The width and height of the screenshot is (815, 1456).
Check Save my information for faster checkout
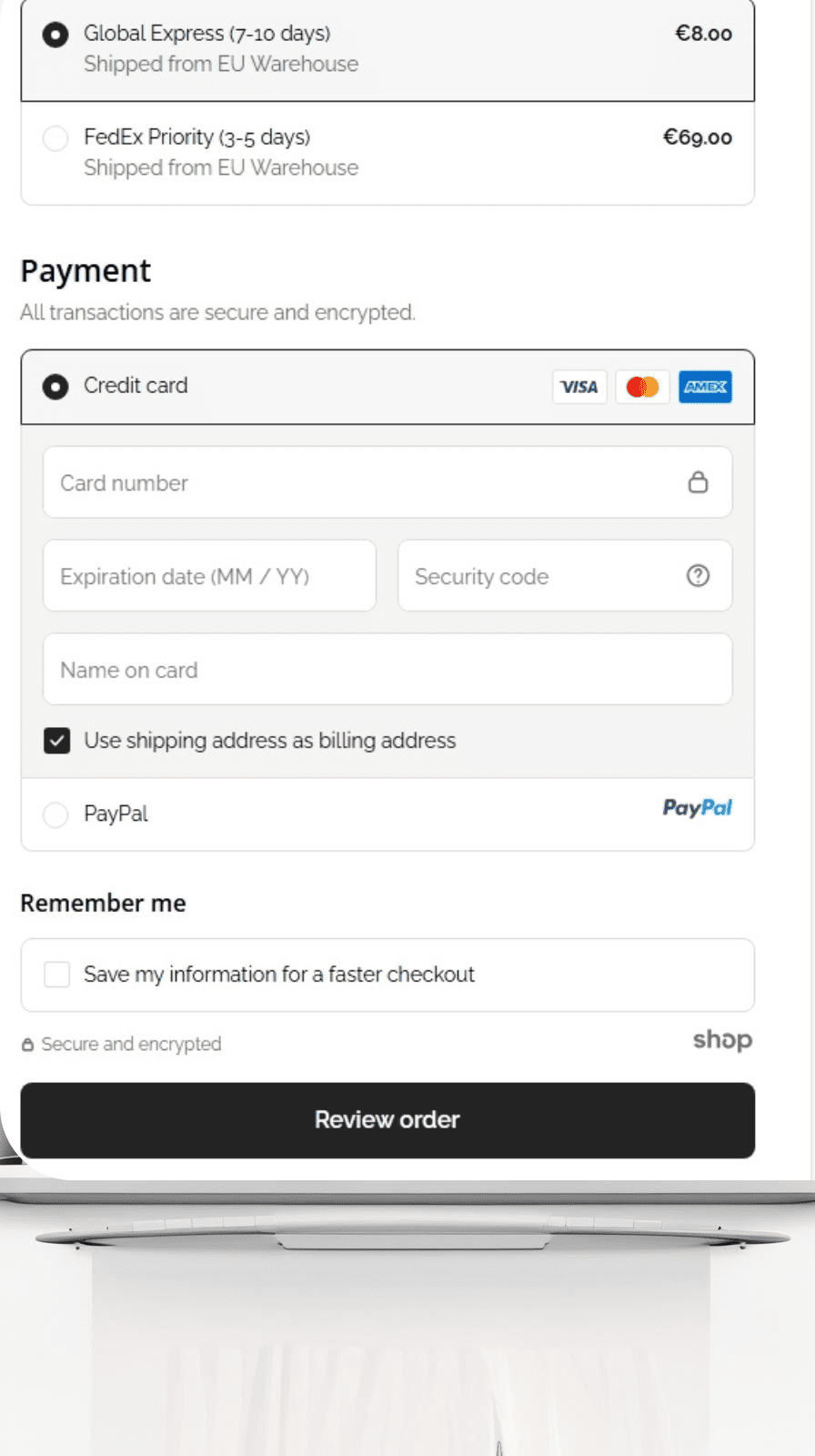tap(57, 975)
